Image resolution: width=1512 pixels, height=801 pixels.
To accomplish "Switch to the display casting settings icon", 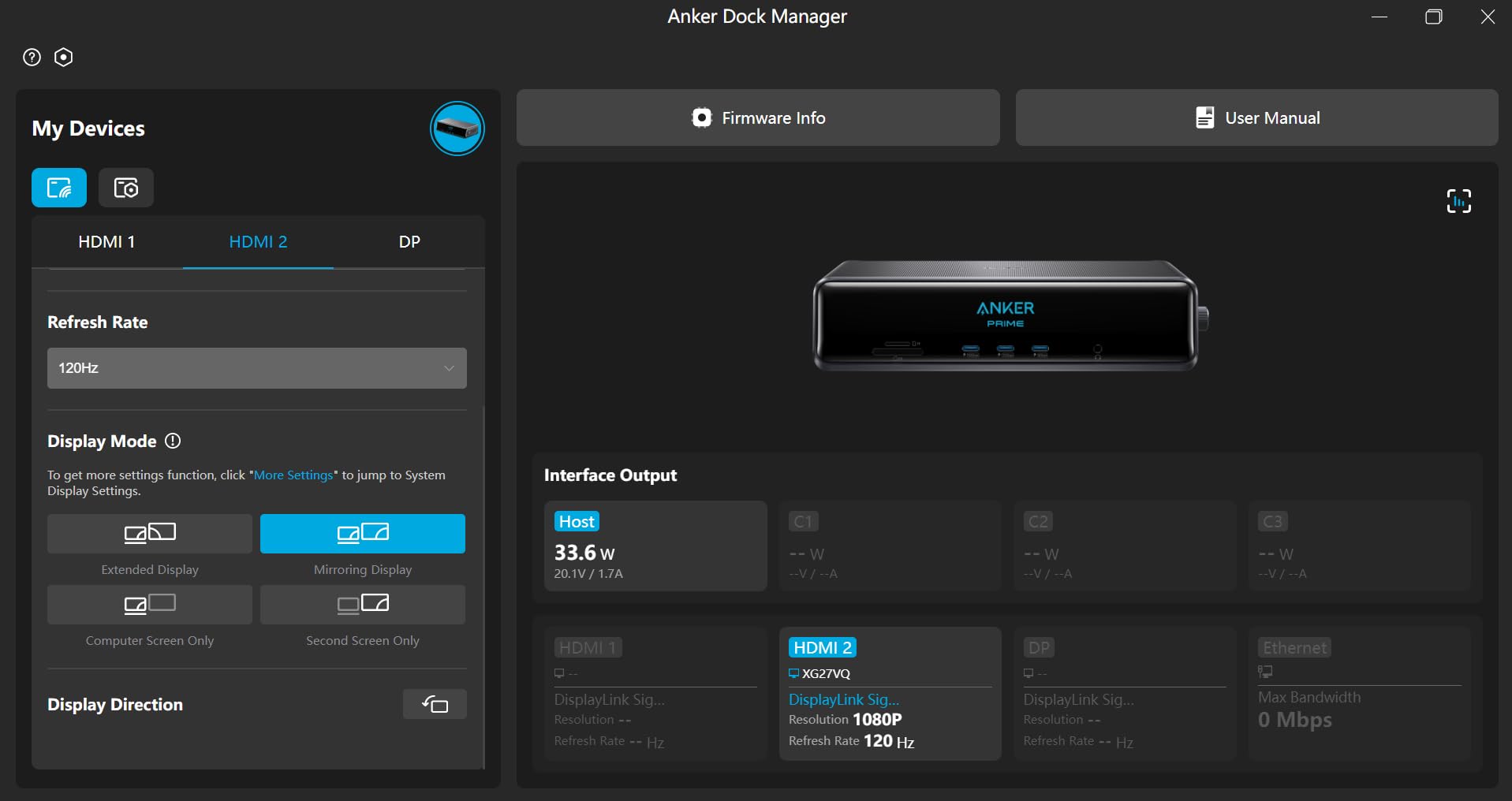I will click(x=59, y=188).
